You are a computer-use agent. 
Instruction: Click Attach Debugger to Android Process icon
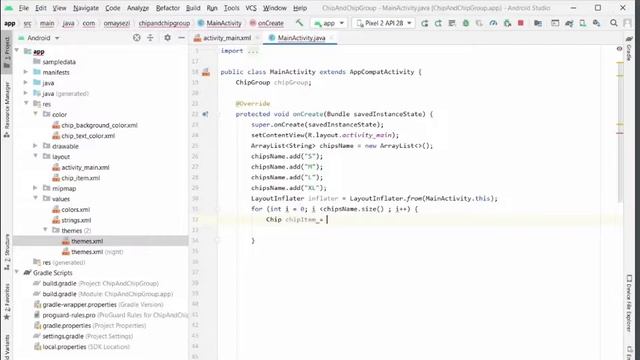(507, 23)
